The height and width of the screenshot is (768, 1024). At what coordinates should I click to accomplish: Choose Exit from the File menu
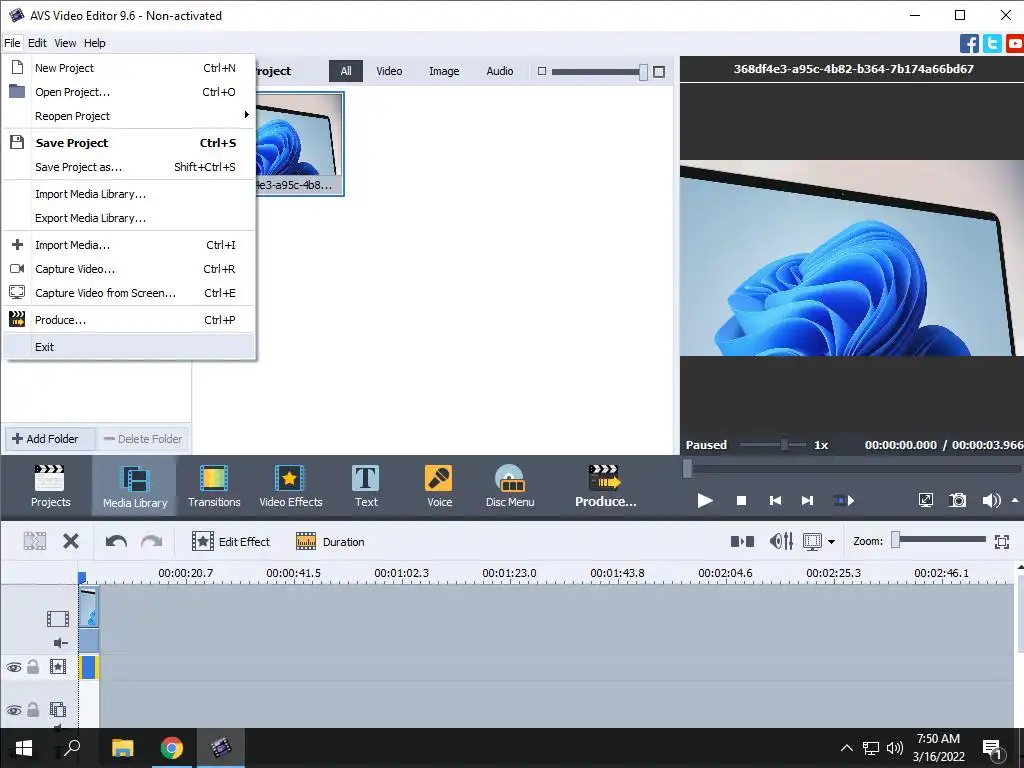click(129, 347)
